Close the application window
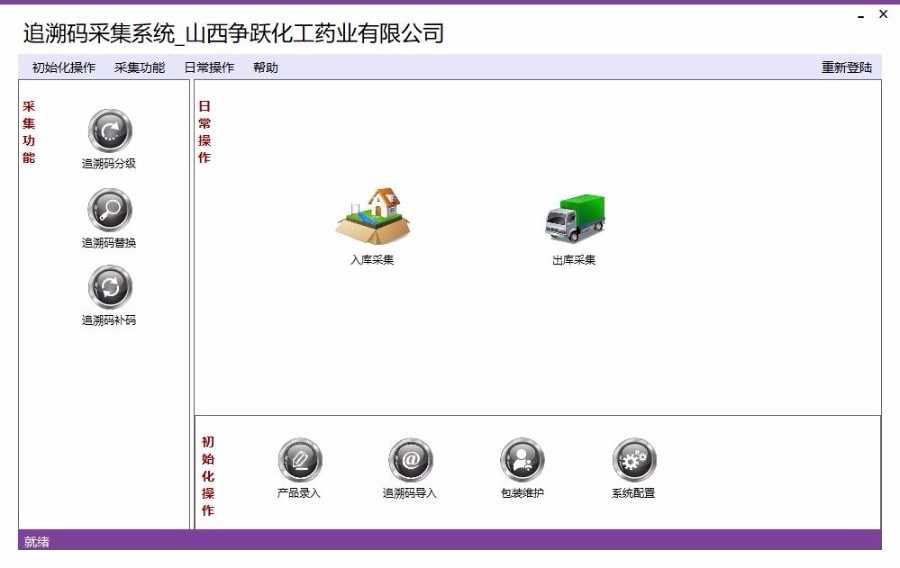The width and height of the screenshot is (900, 568). [883, 14]
